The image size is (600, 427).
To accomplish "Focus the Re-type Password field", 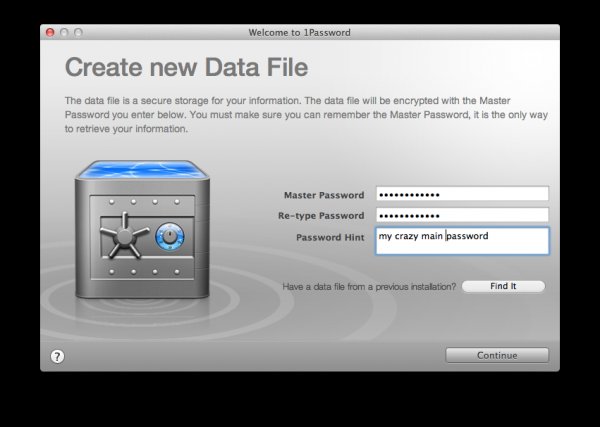I will pyautogui.click(x=462, y=215).
